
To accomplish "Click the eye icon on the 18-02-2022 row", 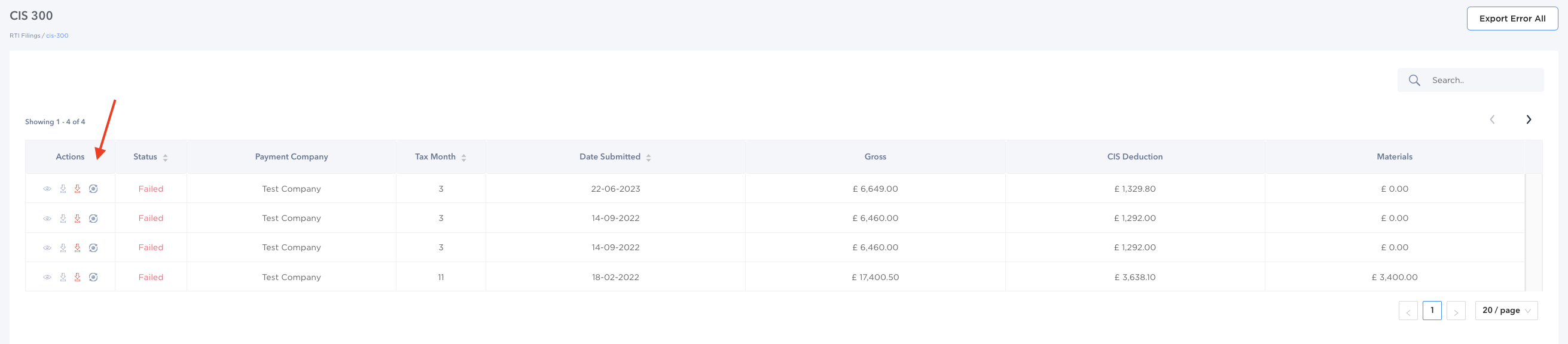I will pos(47,277).
